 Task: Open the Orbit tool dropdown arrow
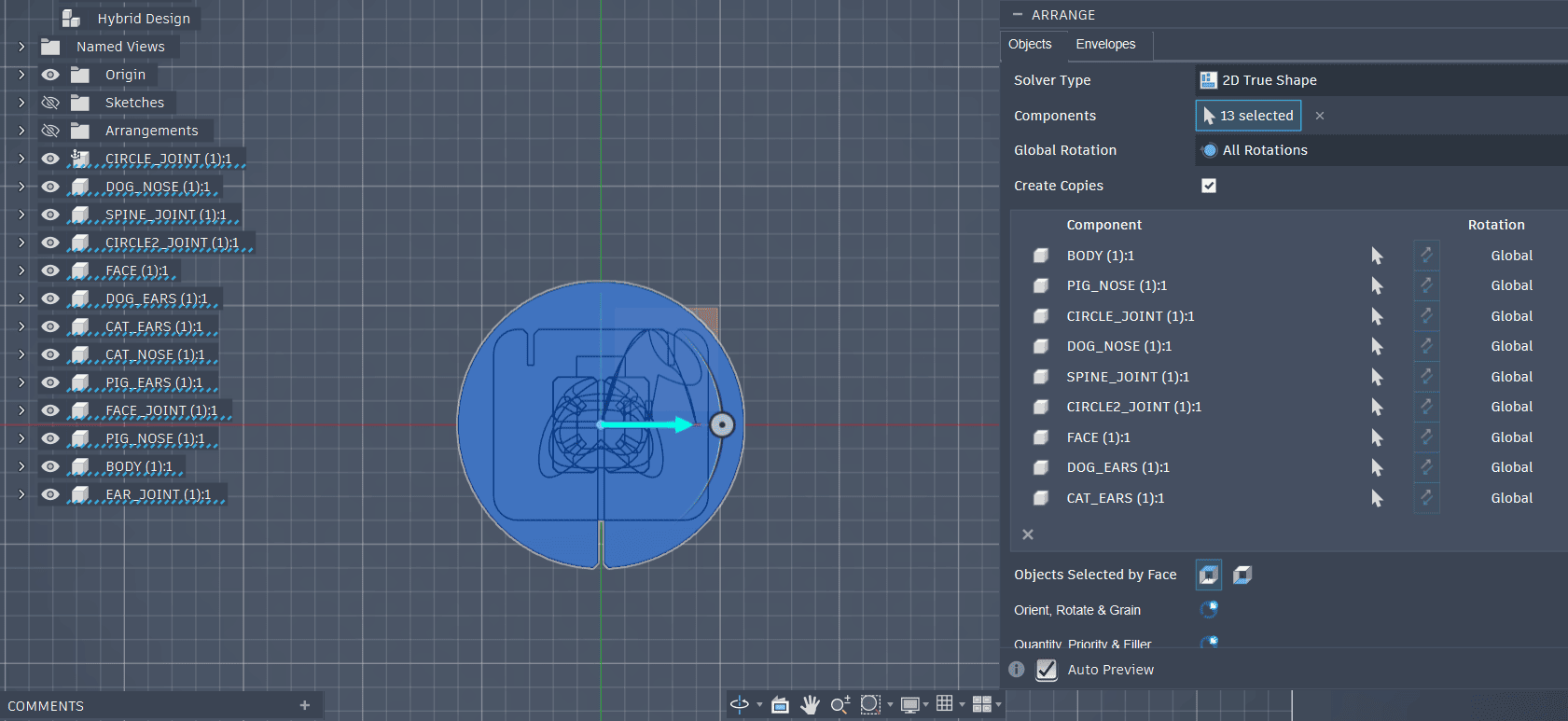759,705
